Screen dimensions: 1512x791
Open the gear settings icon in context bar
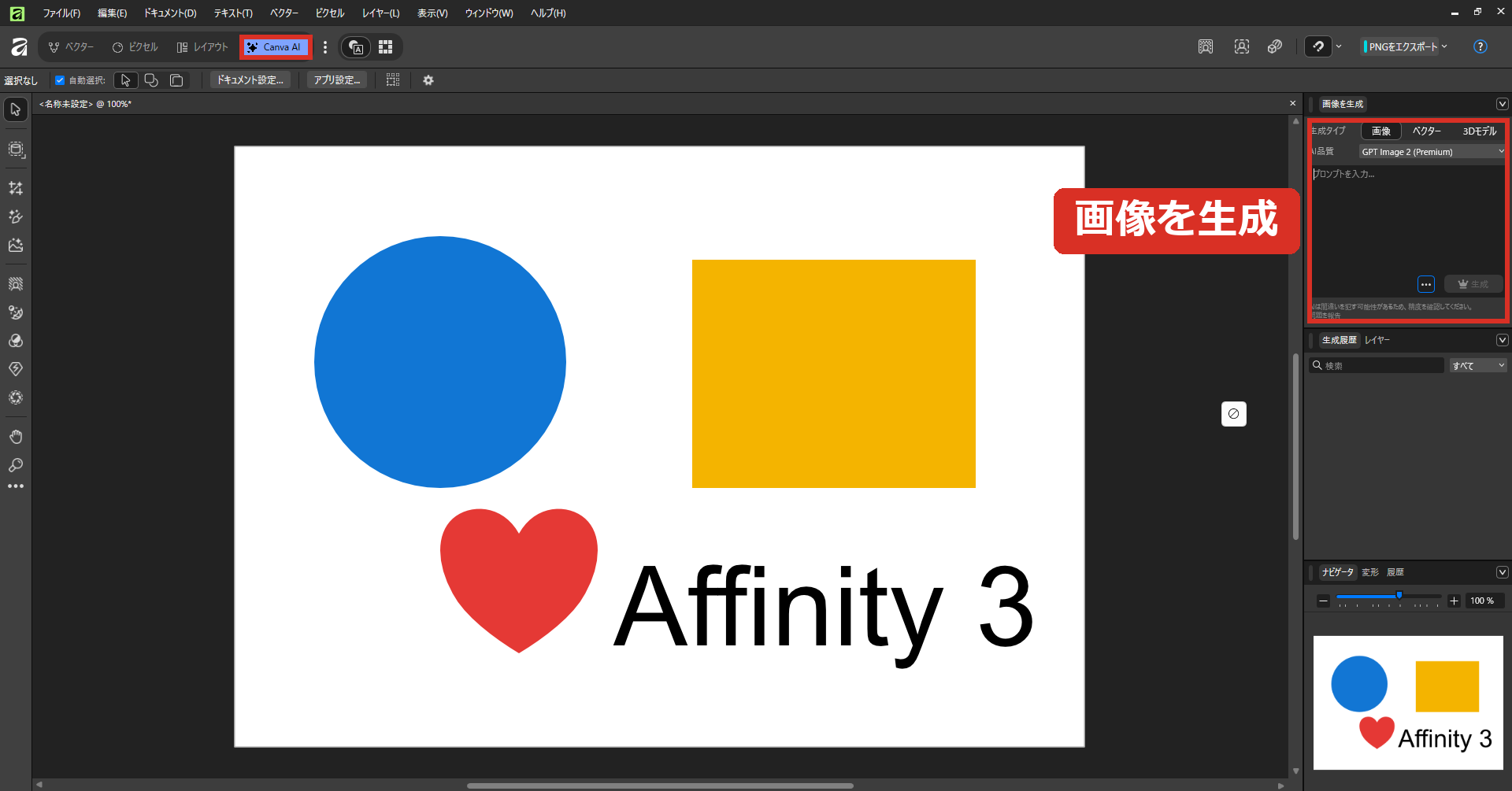click(428, 80)
